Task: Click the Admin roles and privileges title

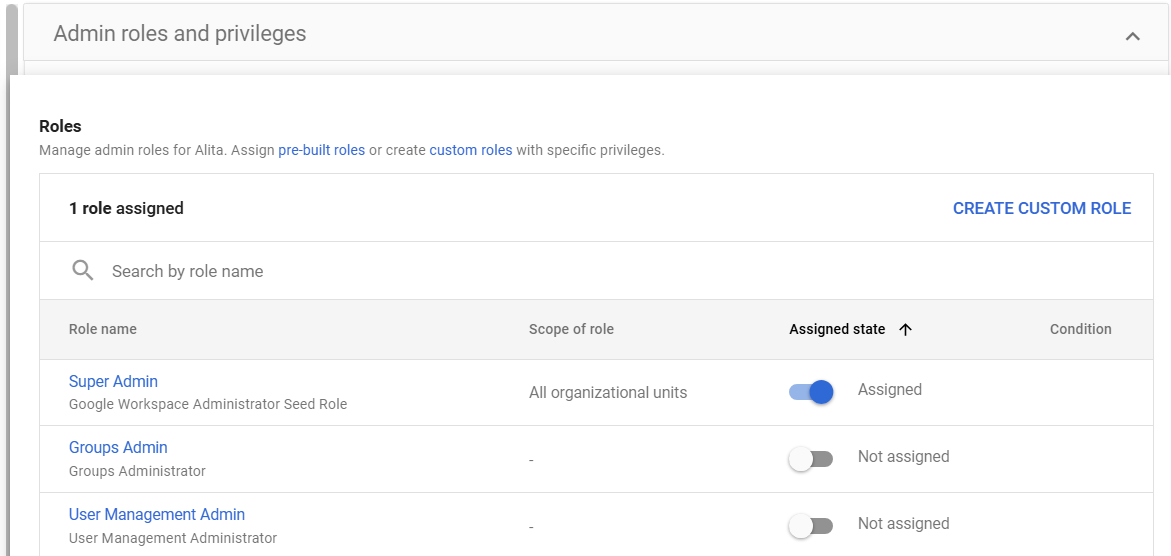Action: click(x=180, y=33)
